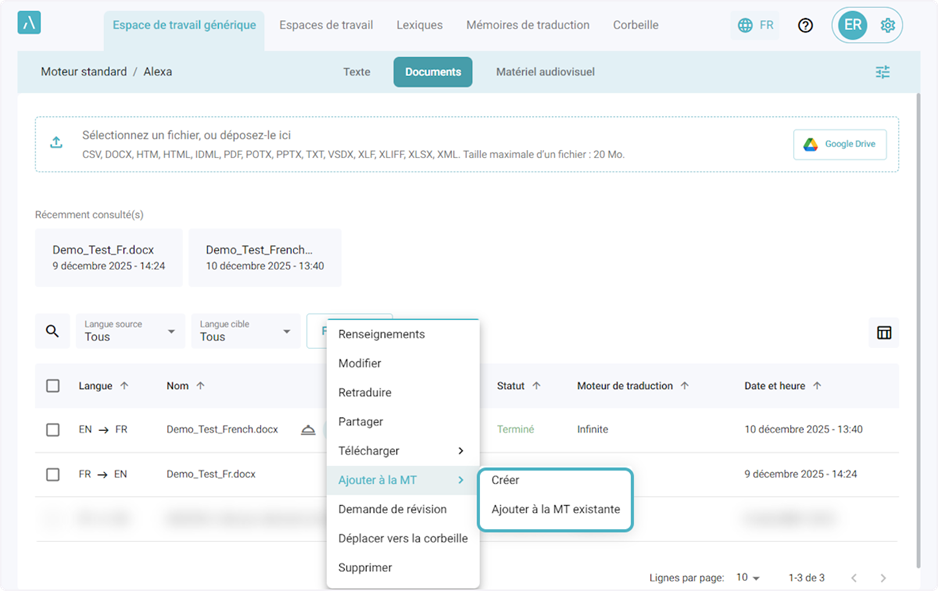Select Ajouter à la MT existante

tap(555, 509)
